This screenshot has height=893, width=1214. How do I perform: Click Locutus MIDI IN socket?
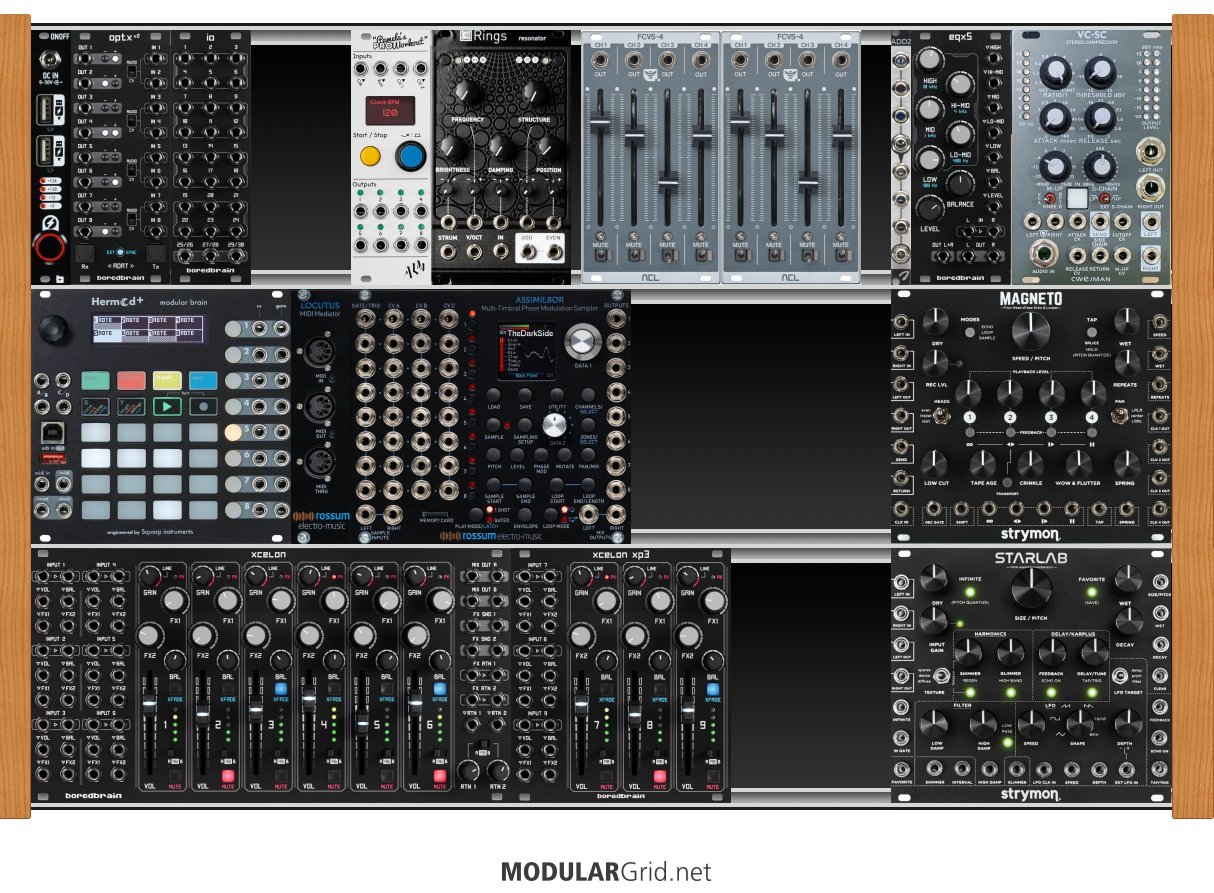tap(320, 350)
